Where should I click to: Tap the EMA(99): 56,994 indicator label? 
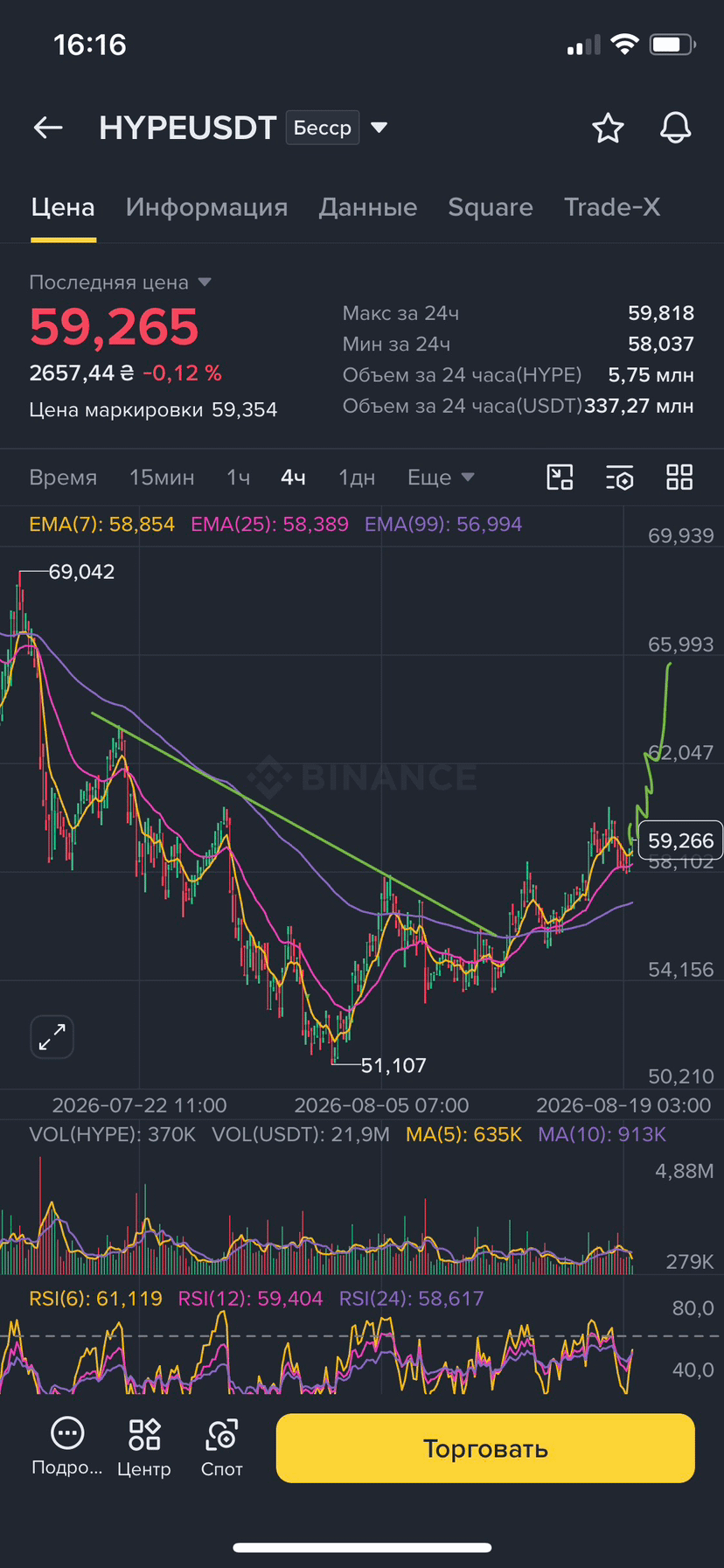[443, 525]
